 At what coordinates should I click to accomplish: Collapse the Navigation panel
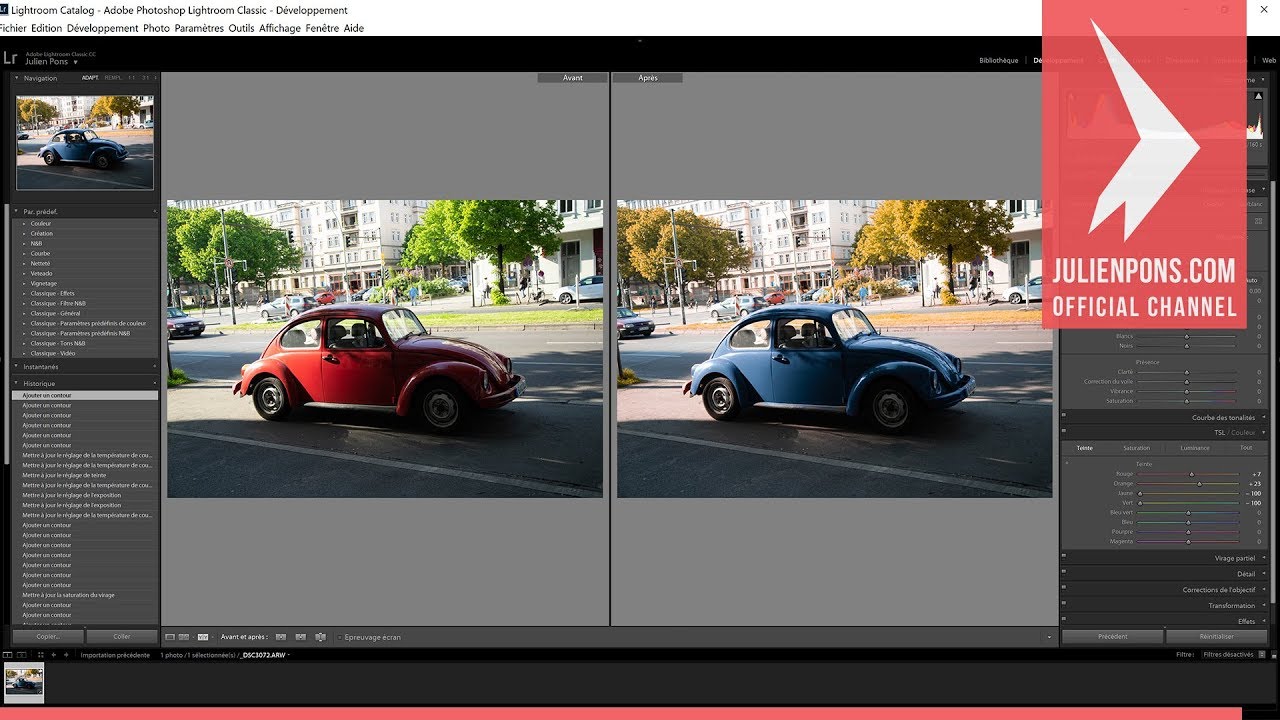tap(17, 78)
